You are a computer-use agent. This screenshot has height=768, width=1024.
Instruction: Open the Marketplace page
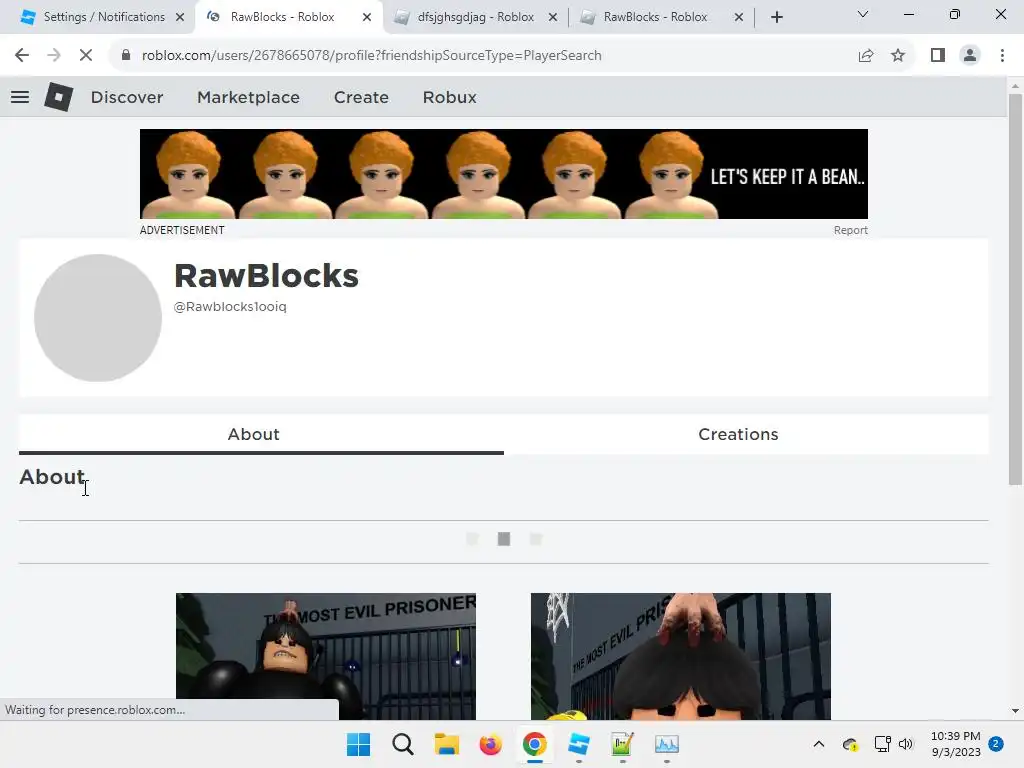point(248,97)
